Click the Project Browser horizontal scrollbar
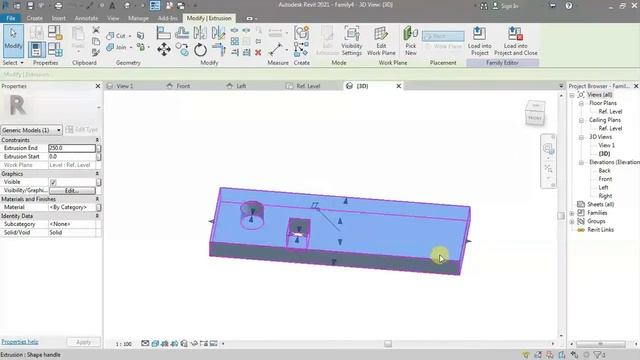This screenshot has width=640, height=360. click(600, 344)
